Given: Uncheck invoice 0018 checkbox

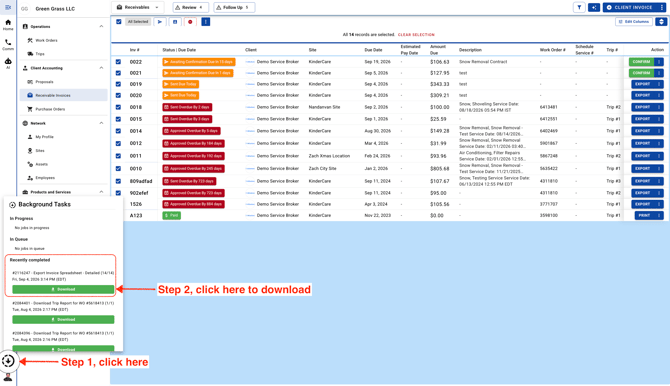Looking at the screenshot, I should (x=118, y=107).
